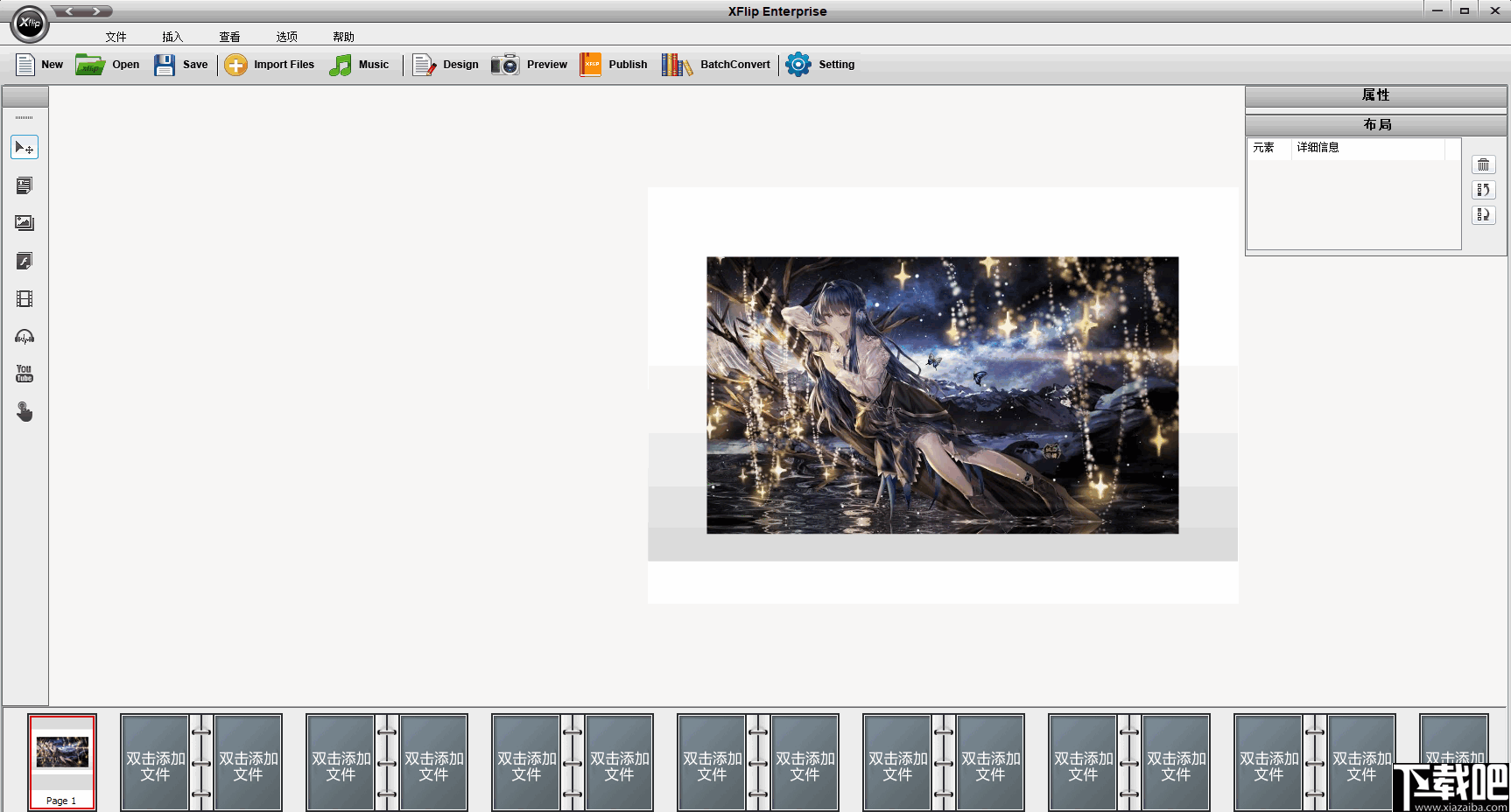Choose the audio headphones tool
1511x812 pixels.
click(25, 337)
